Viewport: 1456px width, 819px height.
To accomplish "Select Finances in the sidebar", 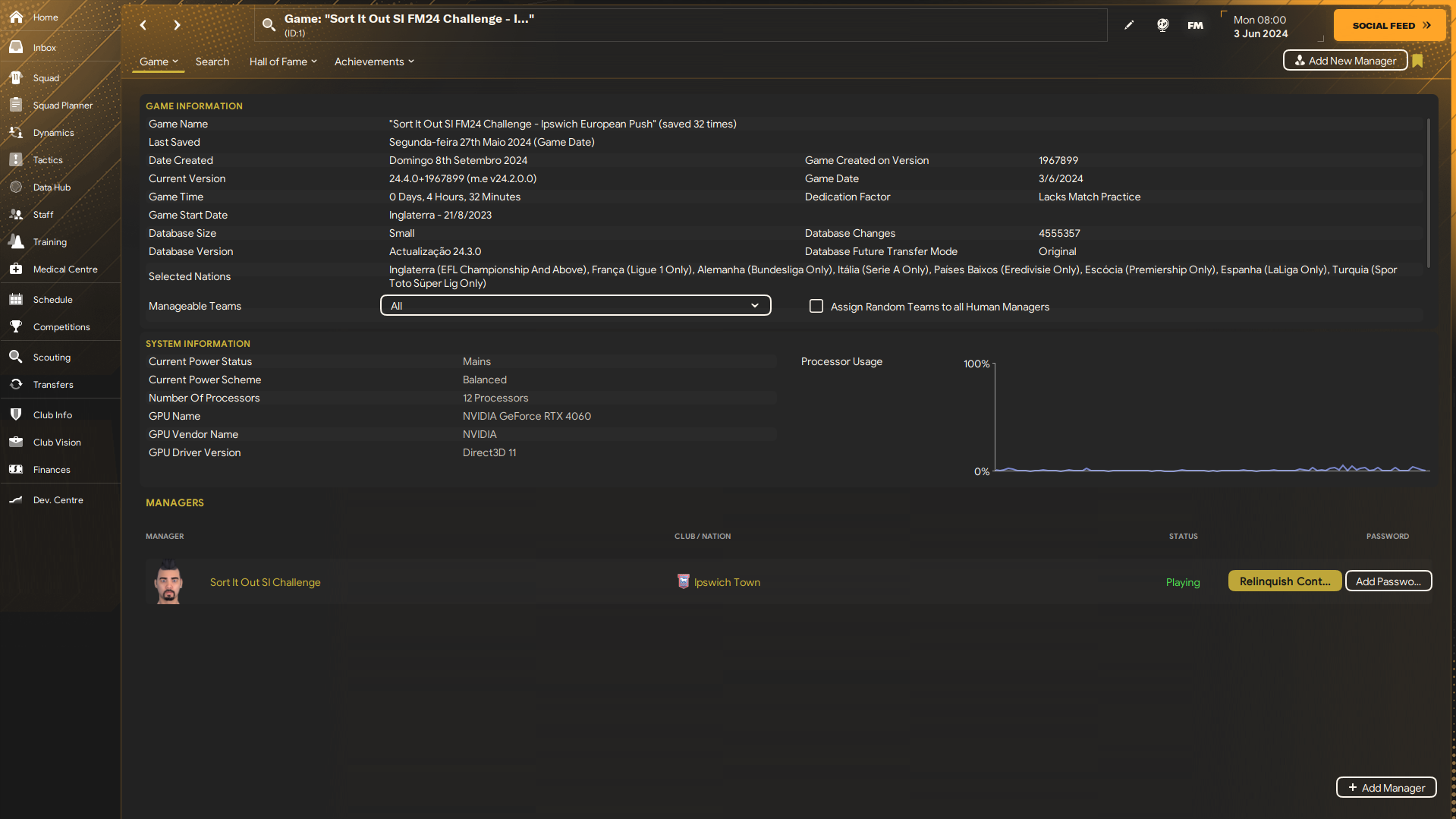I will [52, 470].
